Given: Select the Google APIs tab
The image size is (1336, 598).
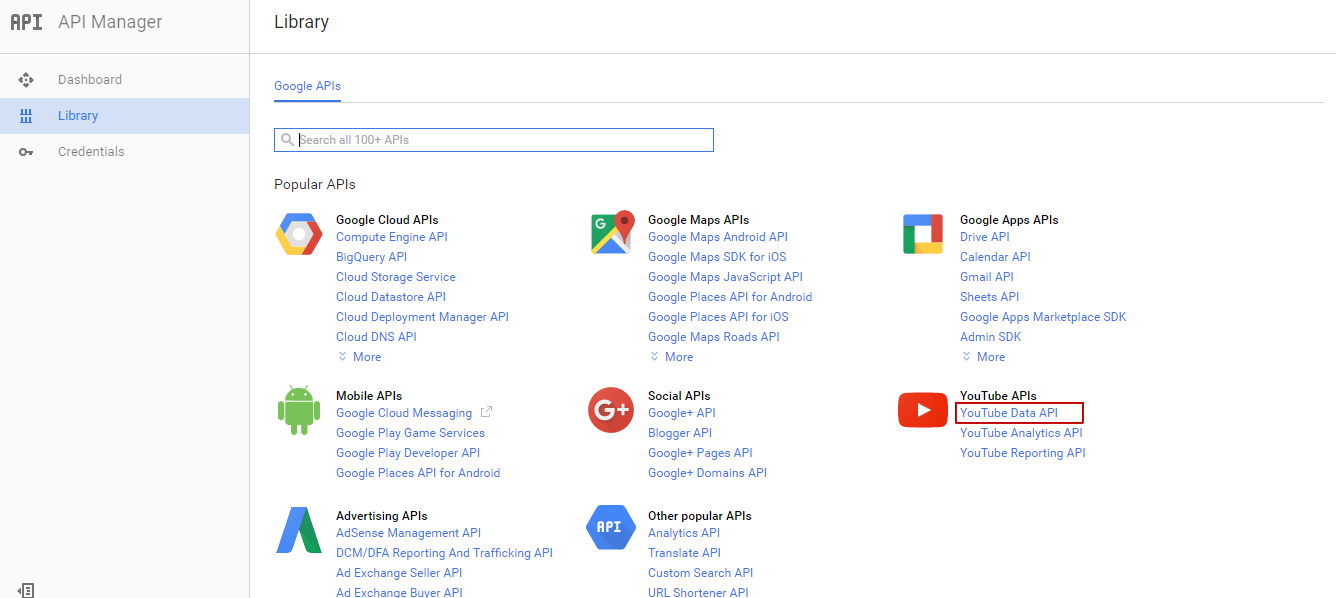Looking at the screenshot, I should [x=307, y=86].
